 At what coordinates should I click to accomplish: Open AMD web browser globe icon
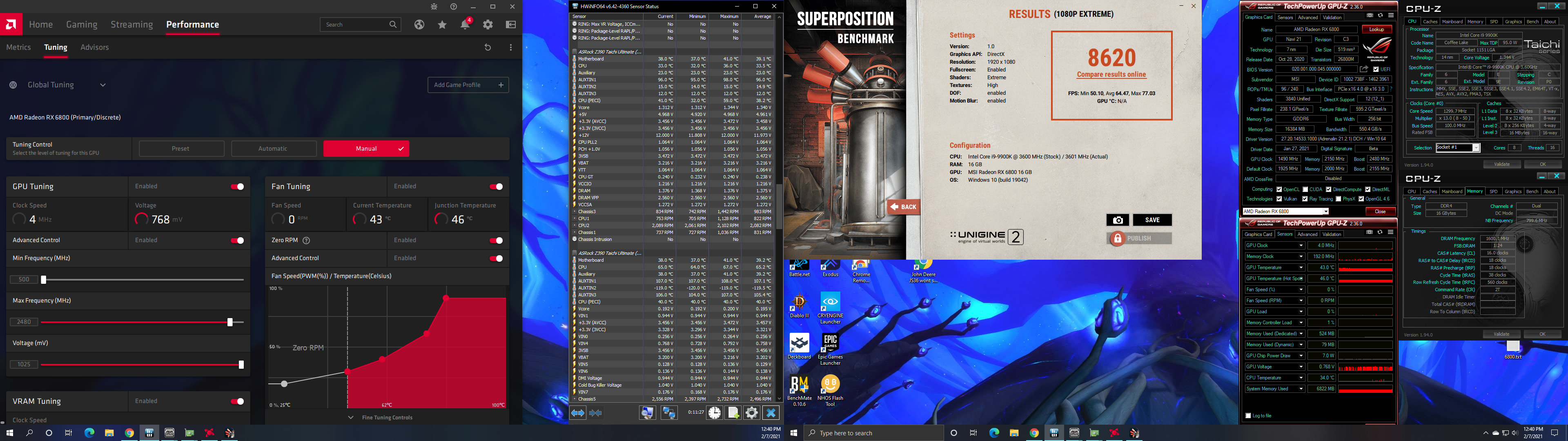pos(419,24)
